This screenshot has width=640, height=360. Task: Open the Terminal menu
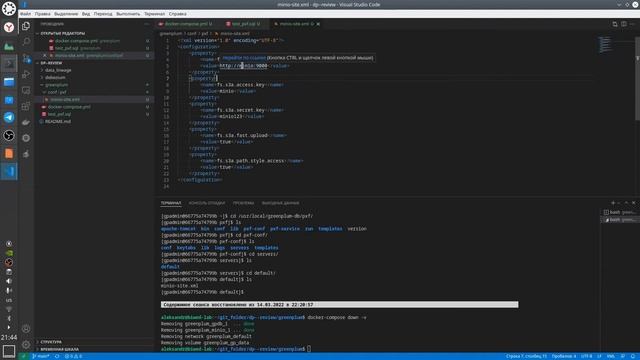[154, 14]
